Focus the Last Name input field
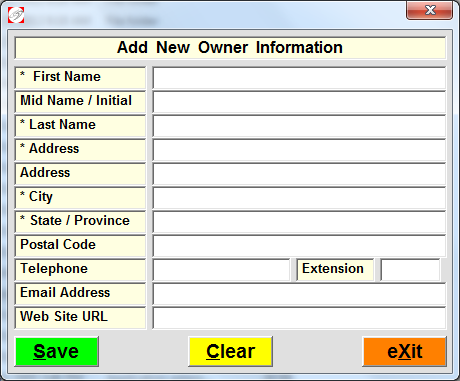Viewport: 460px width, 381px height. tap(299, 126)
